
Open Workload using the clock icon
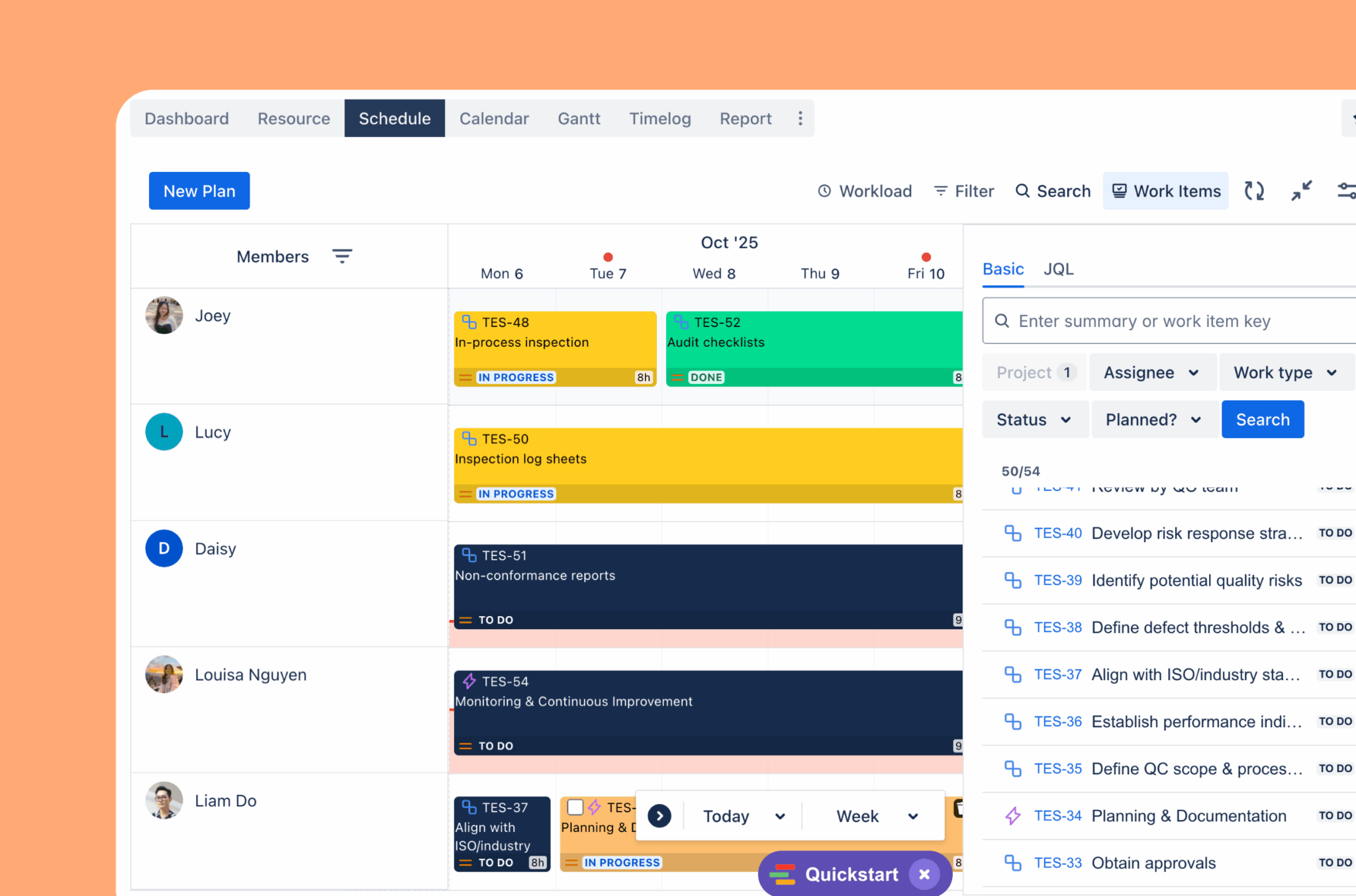(x=825, y=191)
